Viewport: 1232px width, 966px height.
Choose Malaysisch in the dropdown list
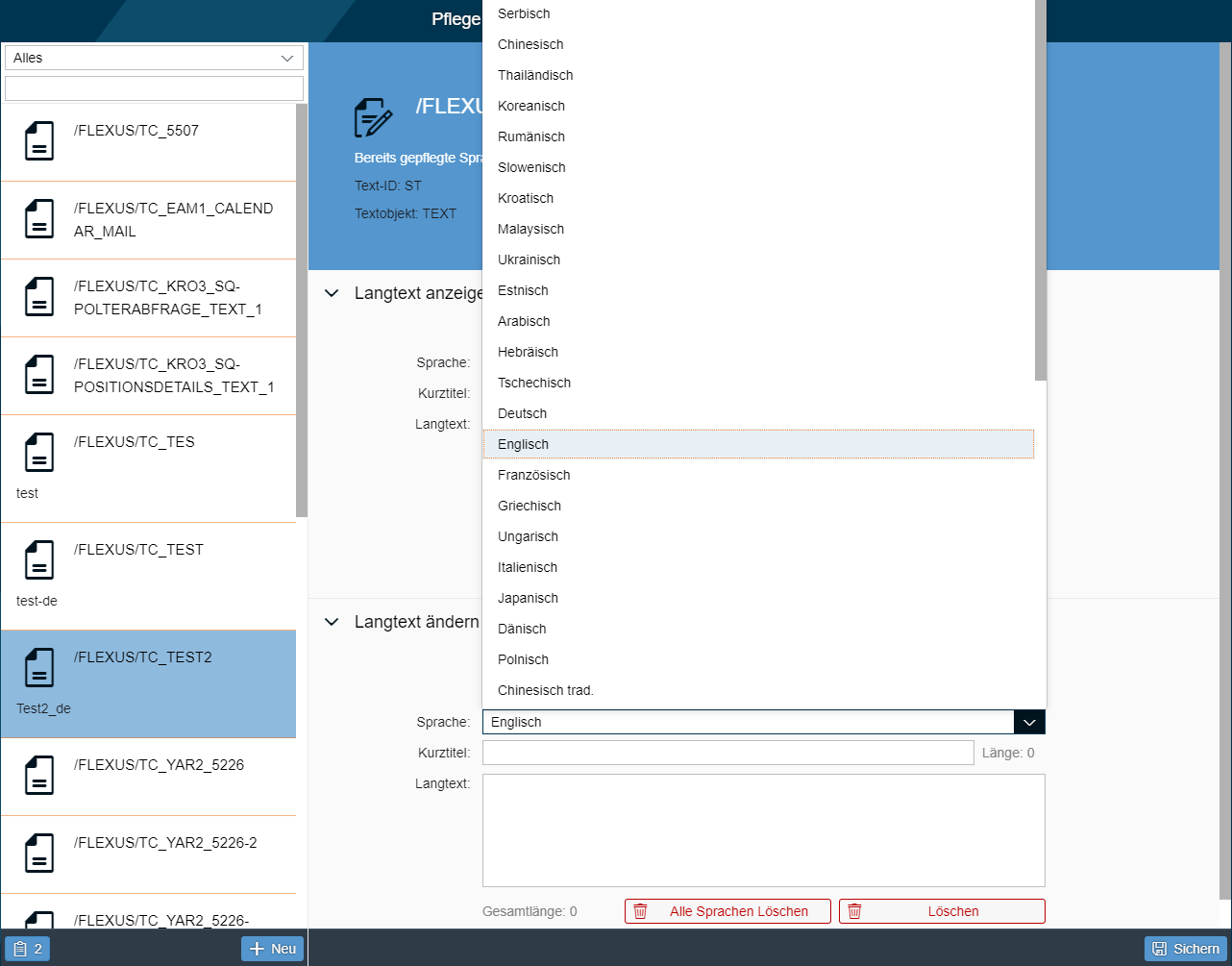(x=758, y=229)
